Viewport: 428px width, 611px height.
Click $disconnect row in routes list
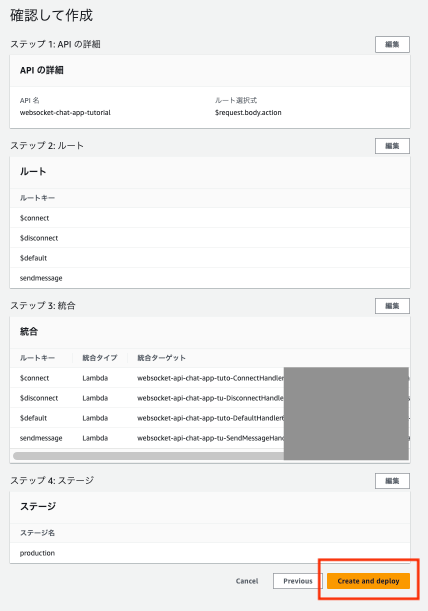click(210, 238)
